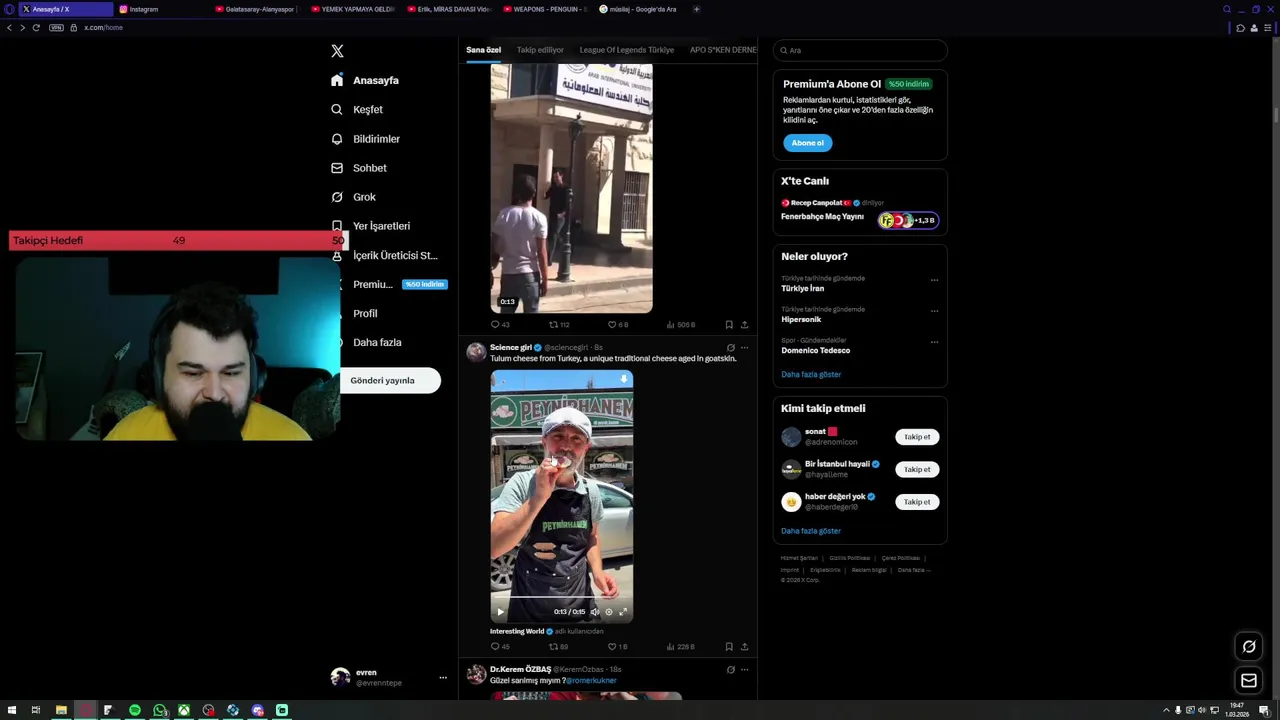Switch to League Of Legends Türkiye tab

pos(627,50)
